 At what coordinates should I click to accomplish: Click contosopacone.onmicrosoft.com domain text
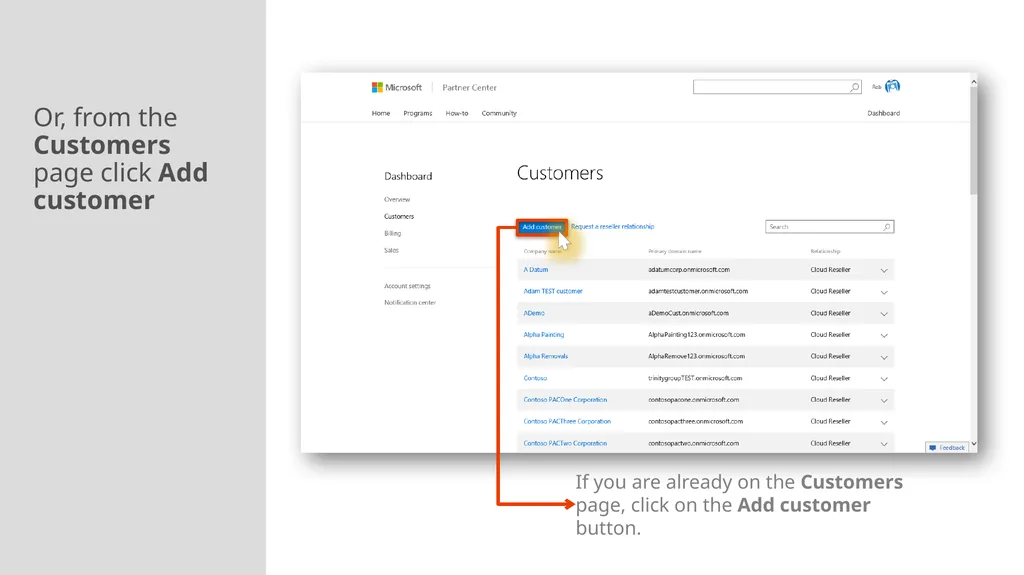tap(694, 400)
